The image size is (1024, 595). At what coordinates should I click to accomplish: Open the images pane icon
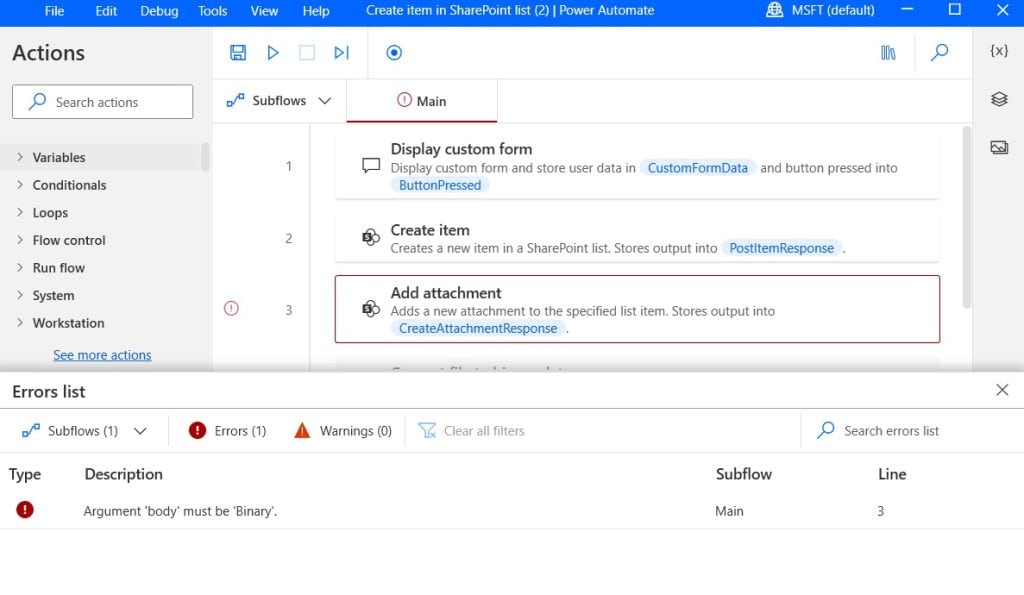point(999,148)
